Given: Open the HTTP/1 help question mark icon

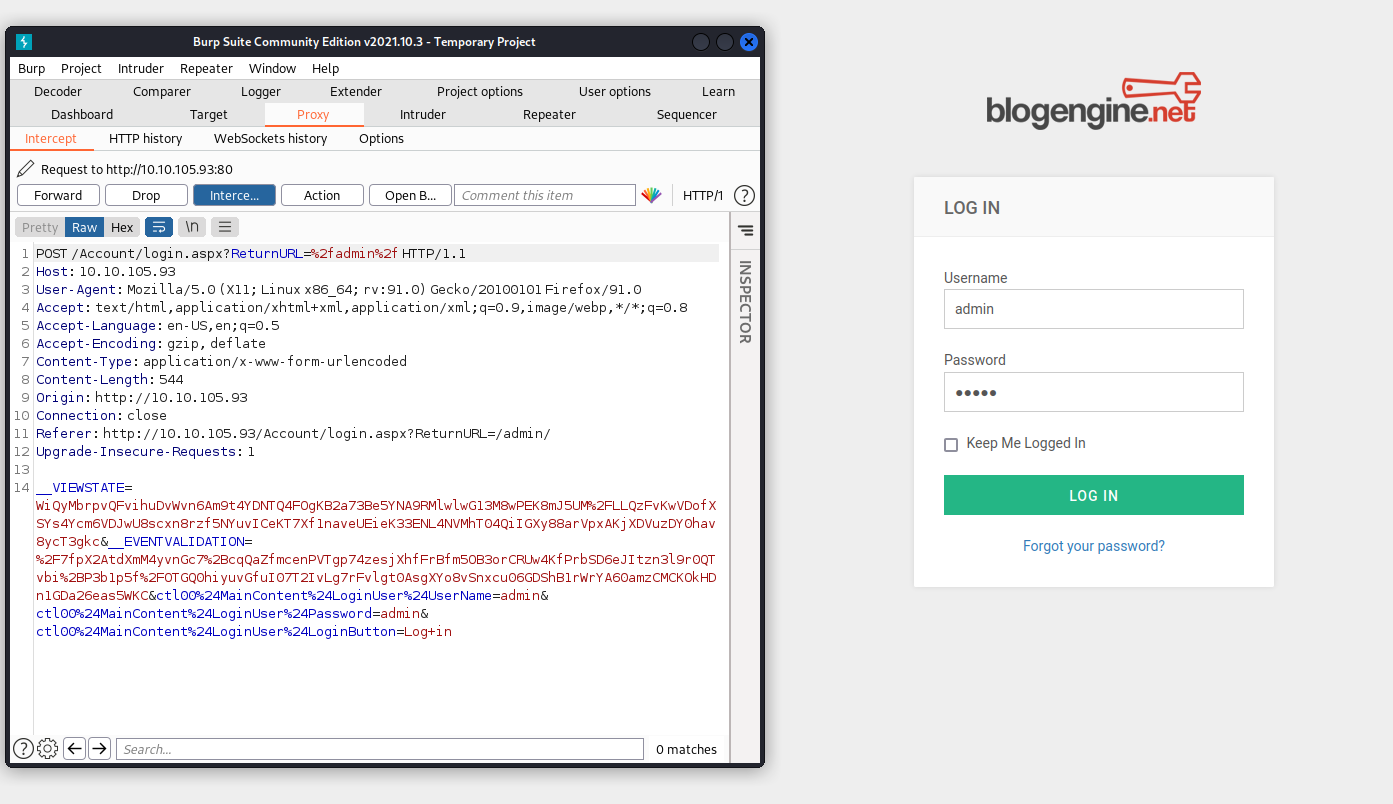Looking at the screenshot, I should pyautogui.click(x=744, y=195).
